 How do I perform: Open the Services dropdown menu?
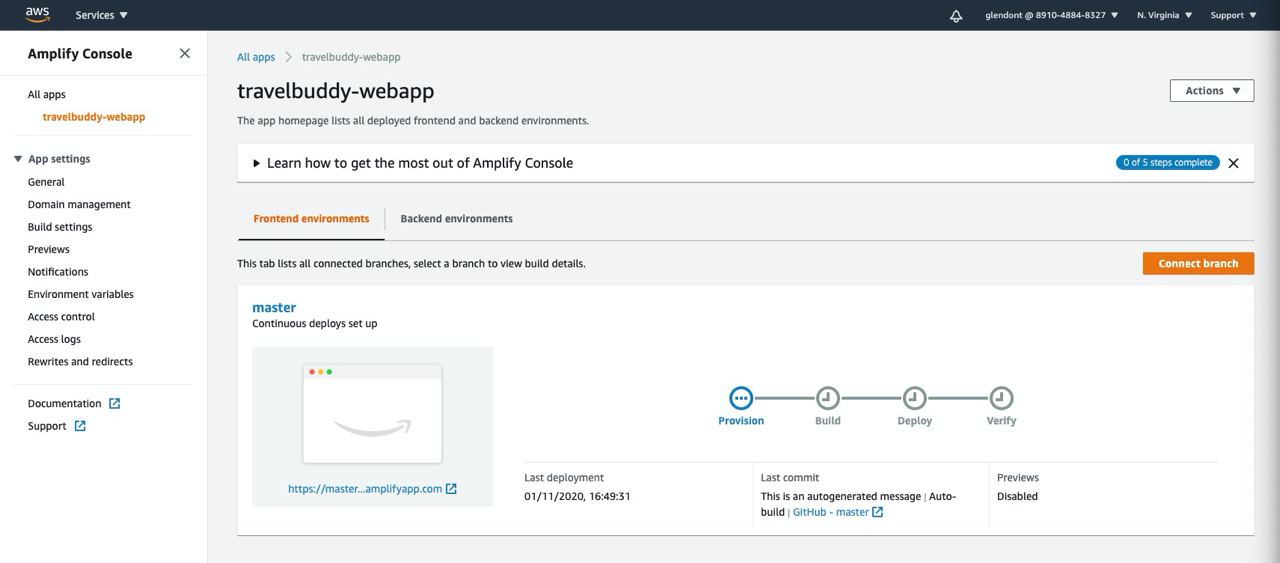[x=101, y=15]
